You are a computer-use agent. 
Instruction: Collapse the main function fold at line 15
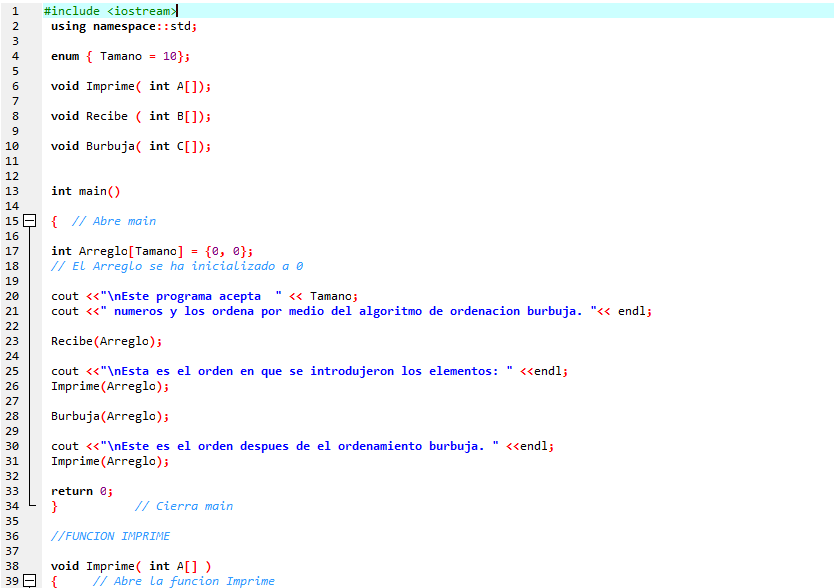click(30, 220)
